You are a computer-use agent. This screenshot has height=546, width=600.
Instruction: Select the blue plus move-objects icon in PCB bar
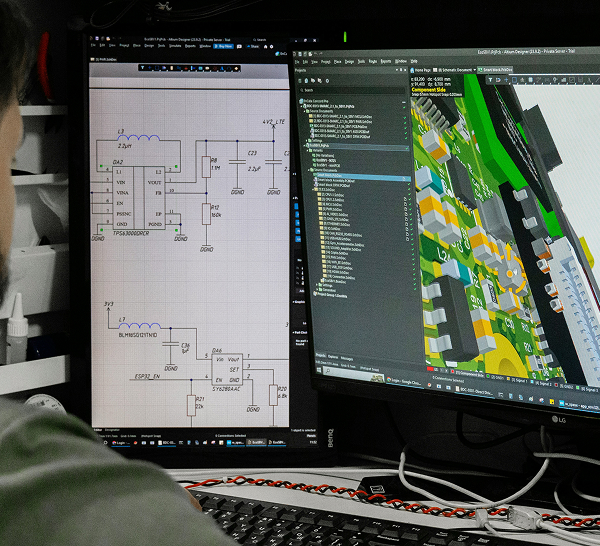(x=506, y=80)
